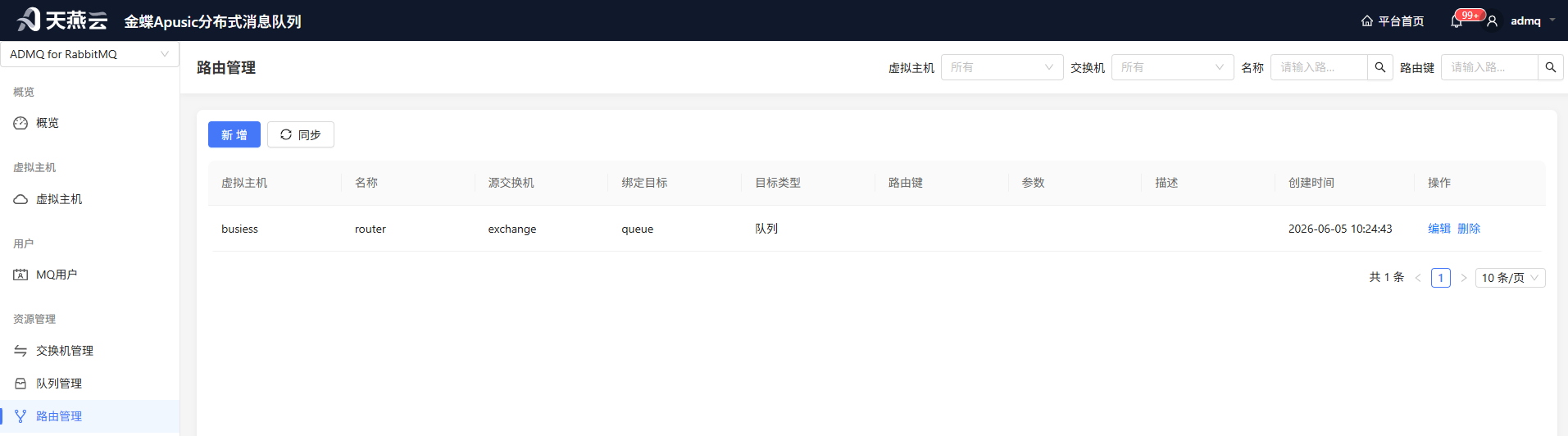Focus the 路由键 search input
The image size is (1568, 436).
point(1489,67)
